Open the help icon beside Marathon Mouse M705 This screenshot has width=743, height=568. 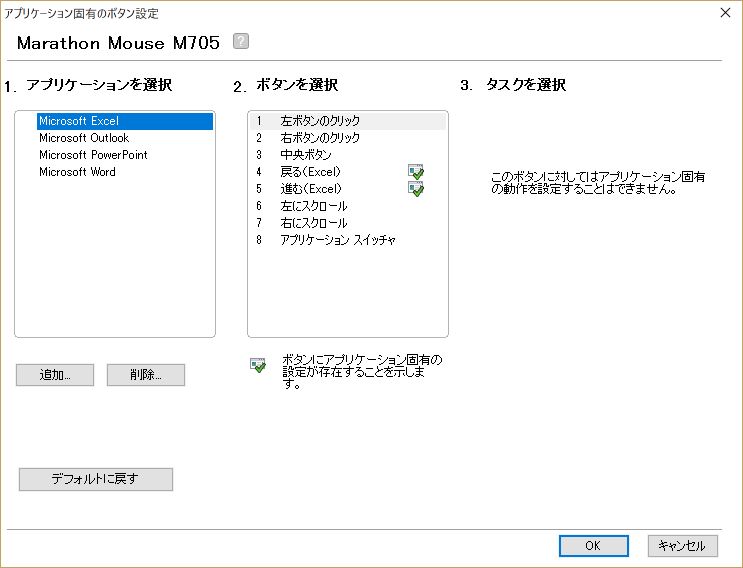pos(241,41)
